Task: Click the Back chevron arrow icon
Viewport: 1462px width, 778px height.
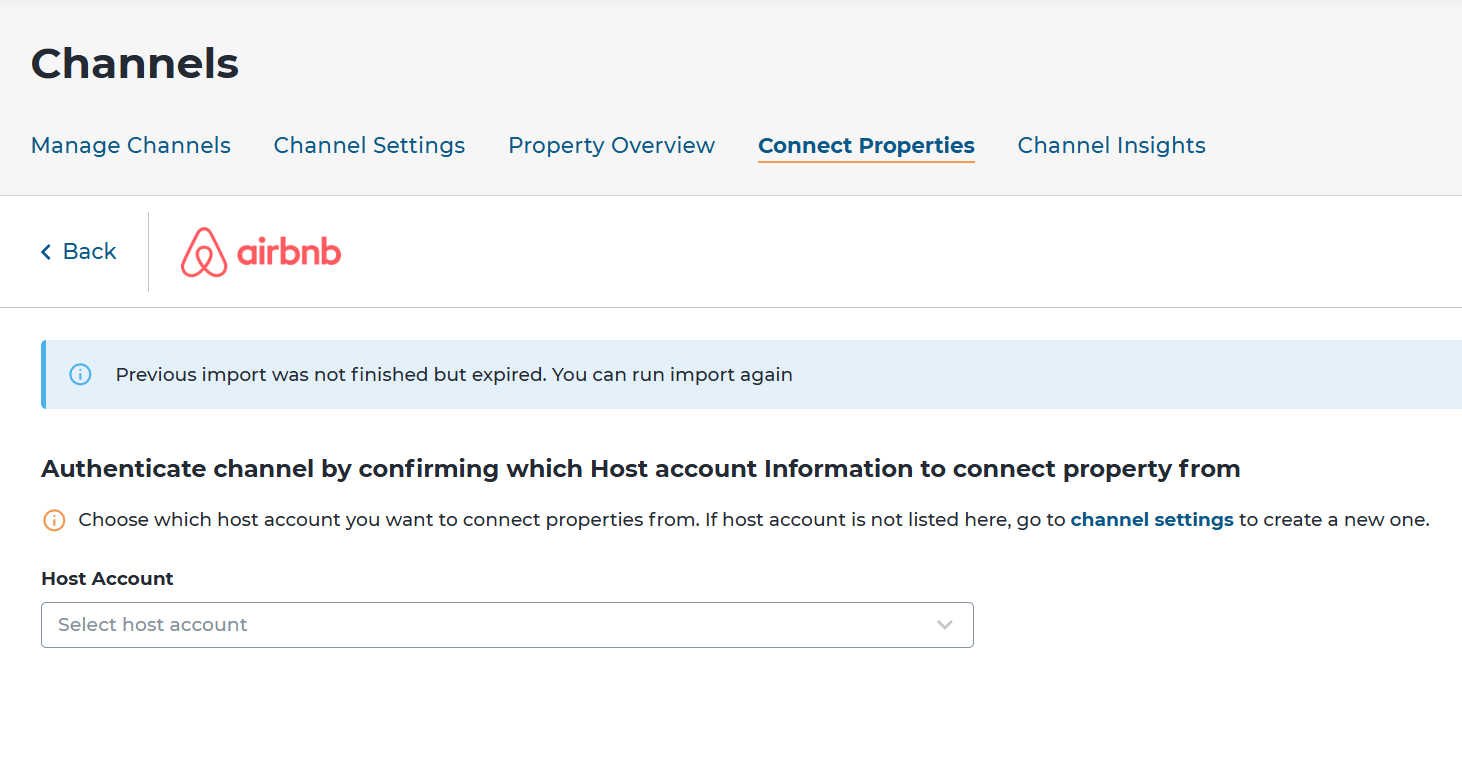Action: 45,252
